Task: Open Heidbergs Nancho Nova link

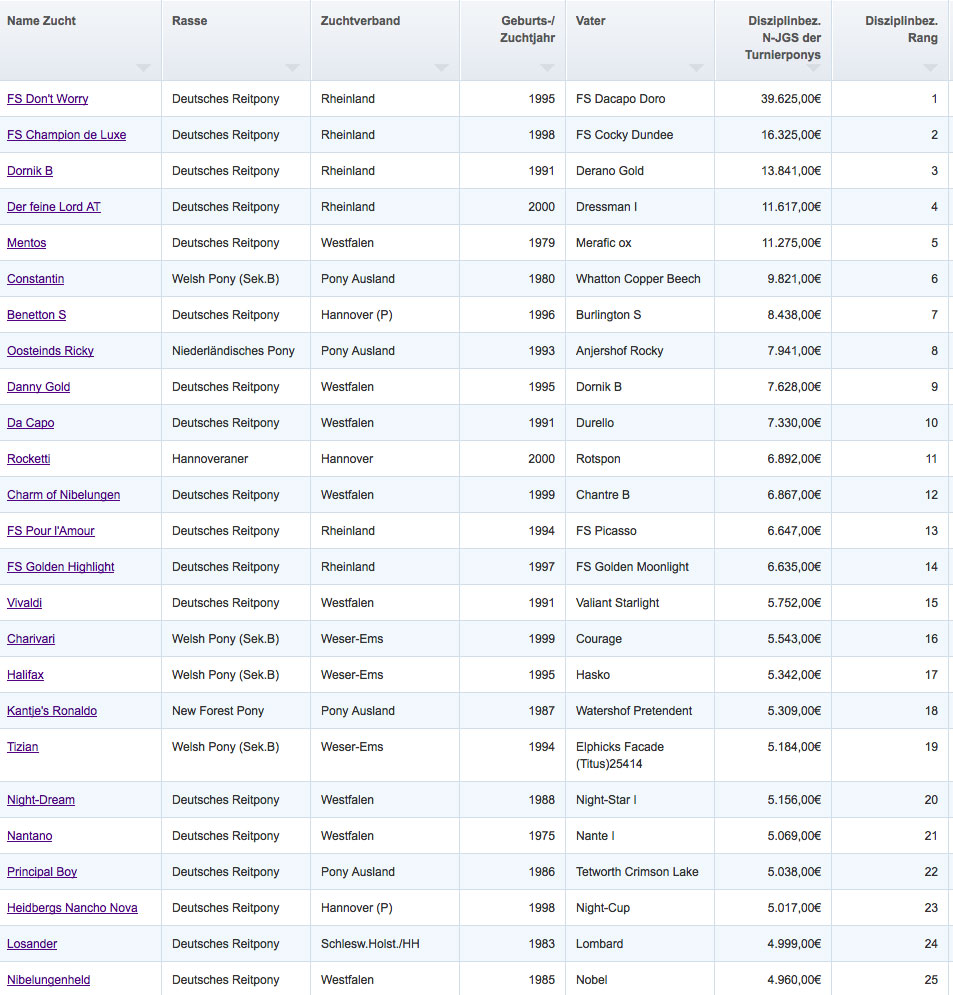Action: click(72, 908)
